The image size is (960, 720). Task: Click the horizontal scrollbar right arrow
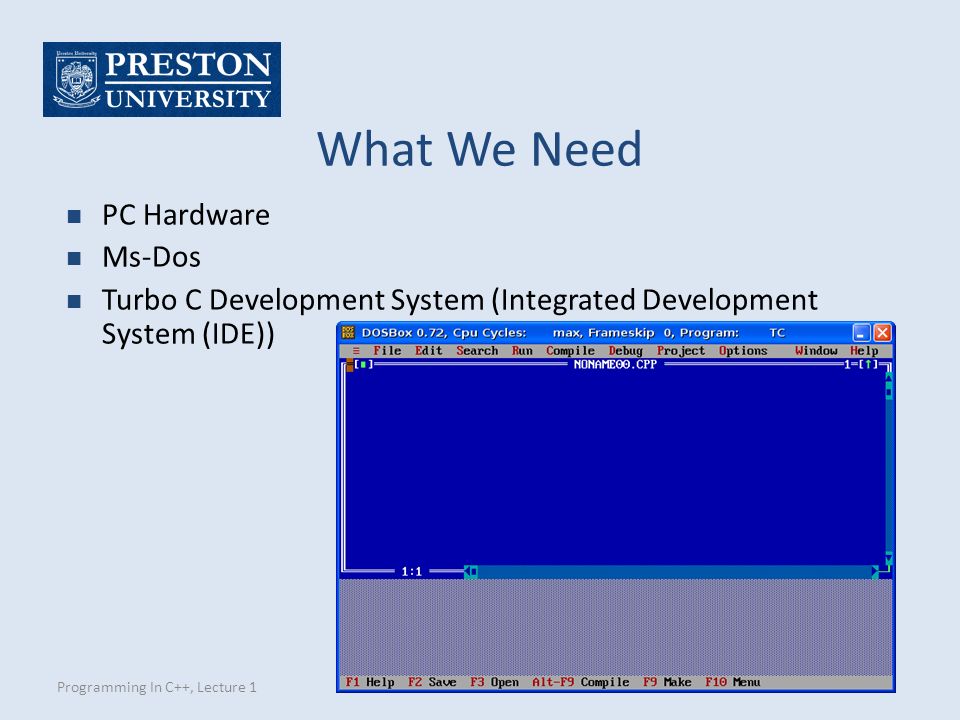point(876,572)
